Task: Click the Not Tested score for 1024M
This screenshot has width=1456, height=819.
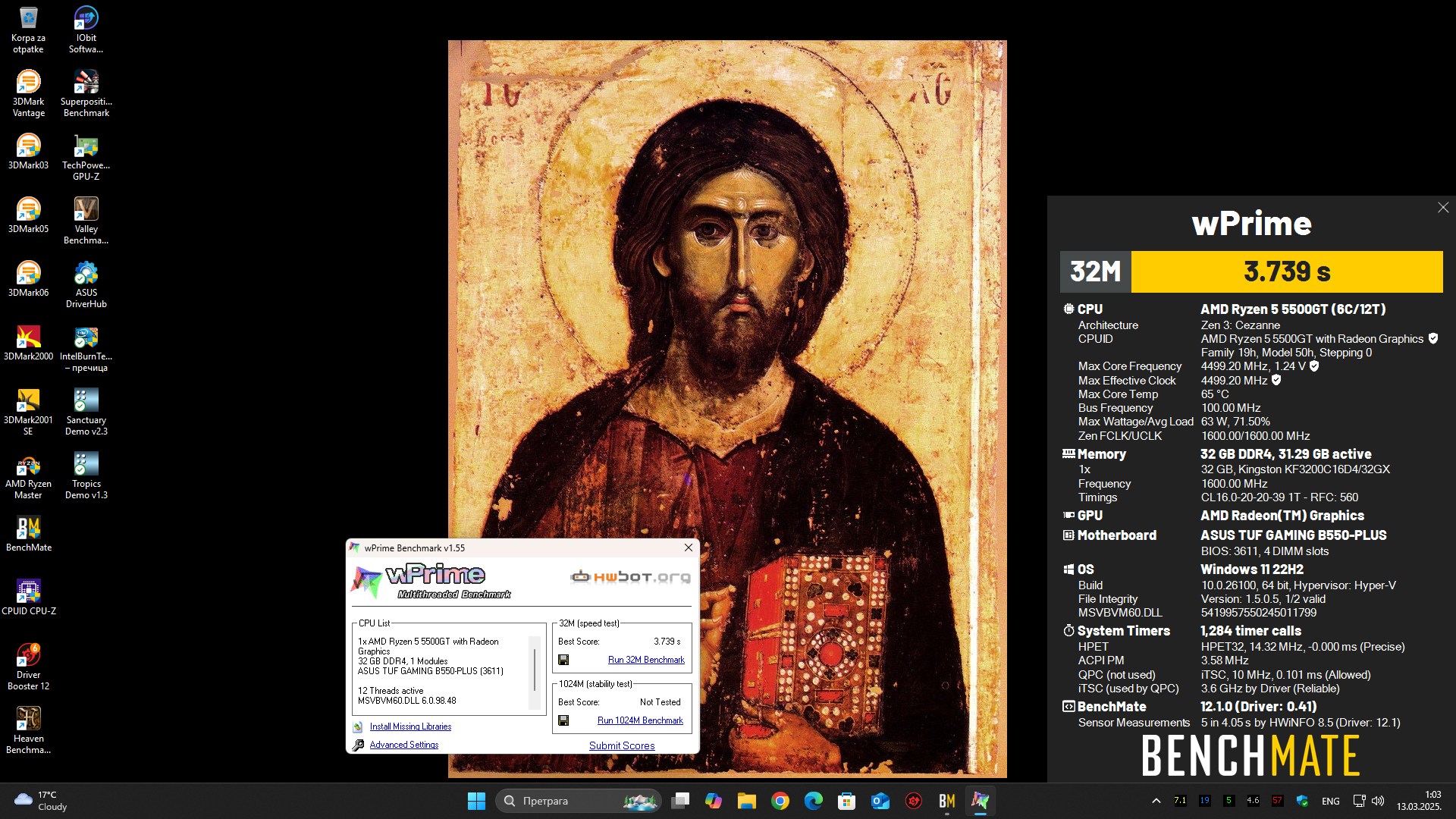Action: point(660,702)
